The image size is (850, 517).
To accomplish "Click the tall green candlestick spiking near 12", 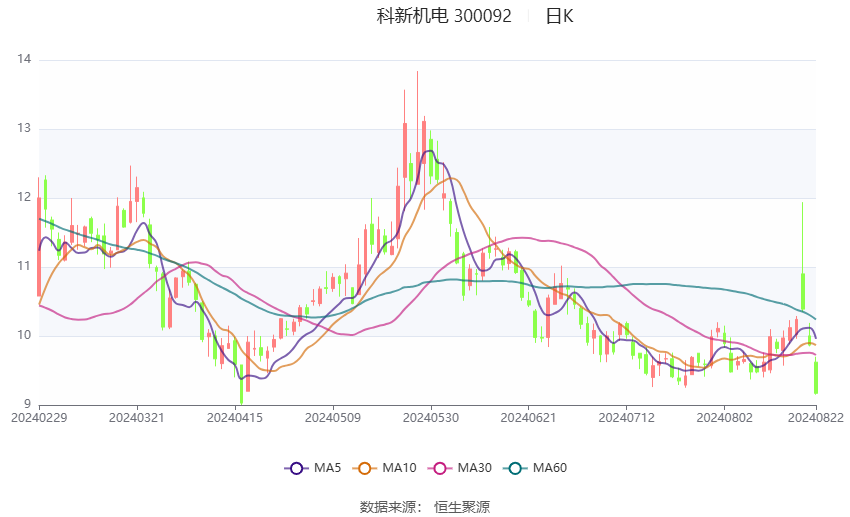I will click(803, 256).
